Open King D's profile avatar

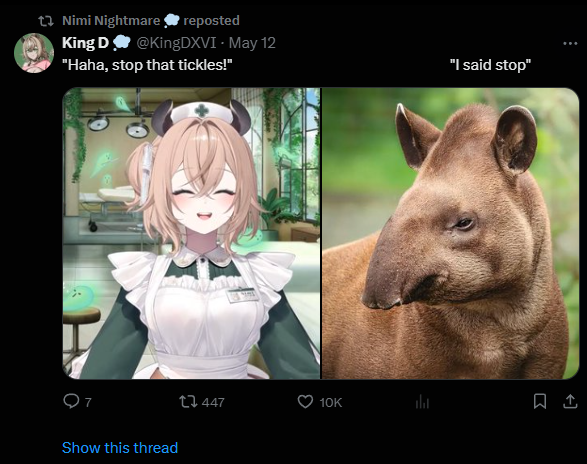click(34, 53)
